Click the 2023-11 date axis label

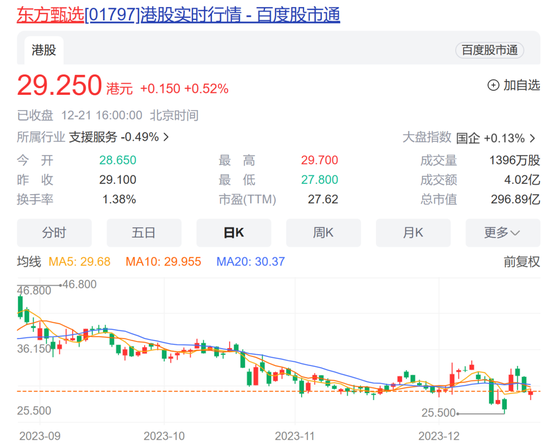295,436
